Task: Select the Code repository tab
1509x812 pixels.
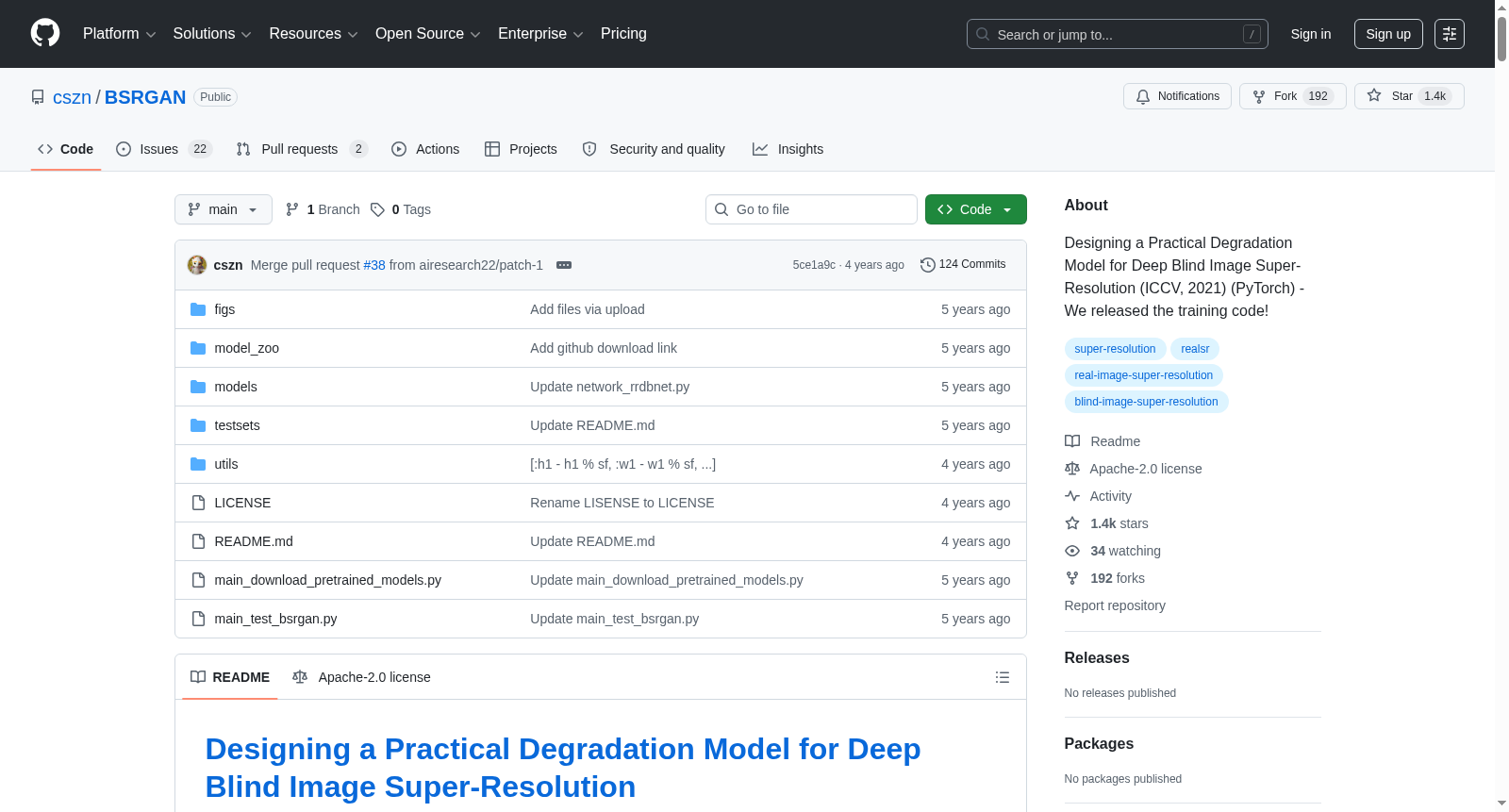Action: [66, 149]
